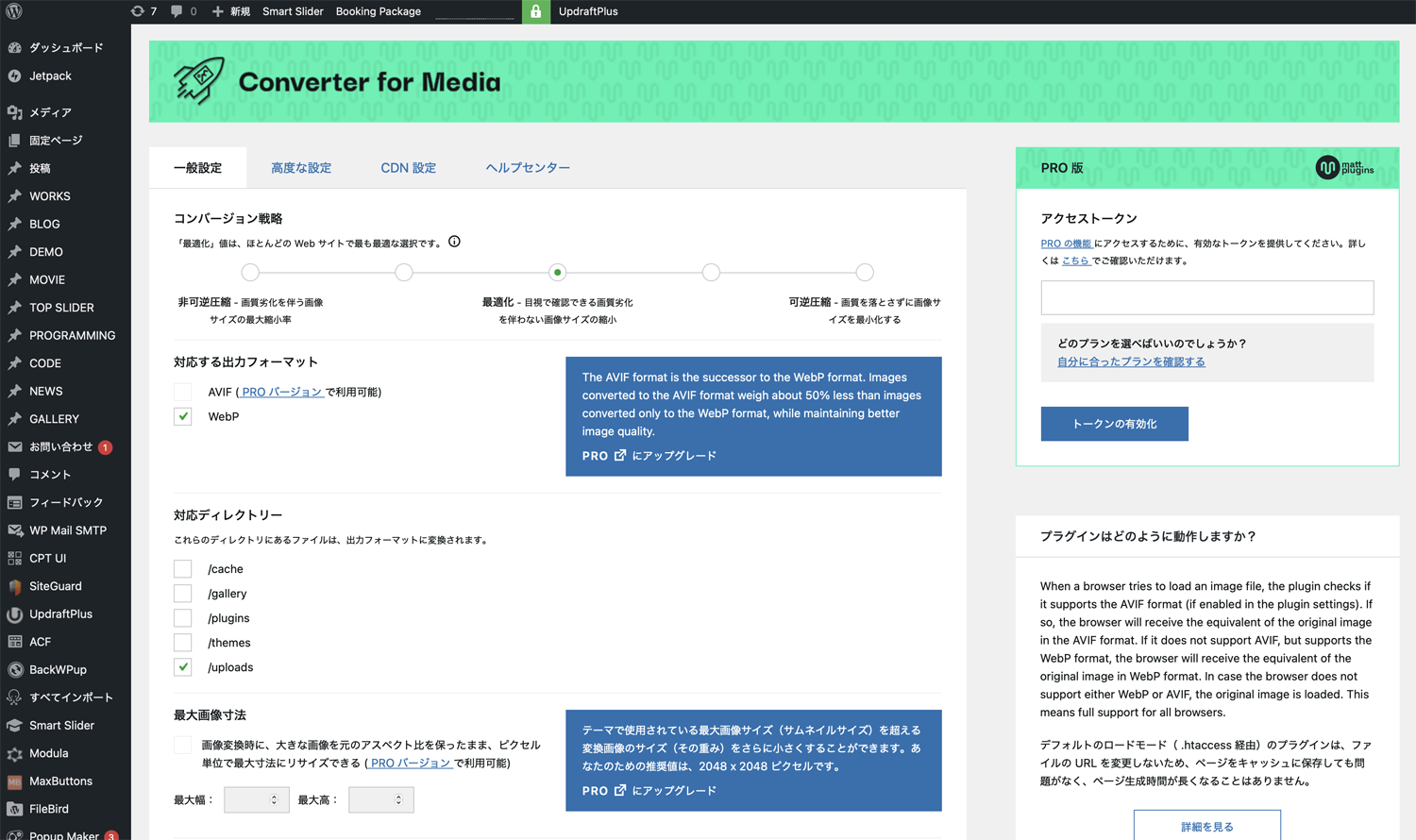Uncheck the WebP output format checkbox

[x=183, y=416]
